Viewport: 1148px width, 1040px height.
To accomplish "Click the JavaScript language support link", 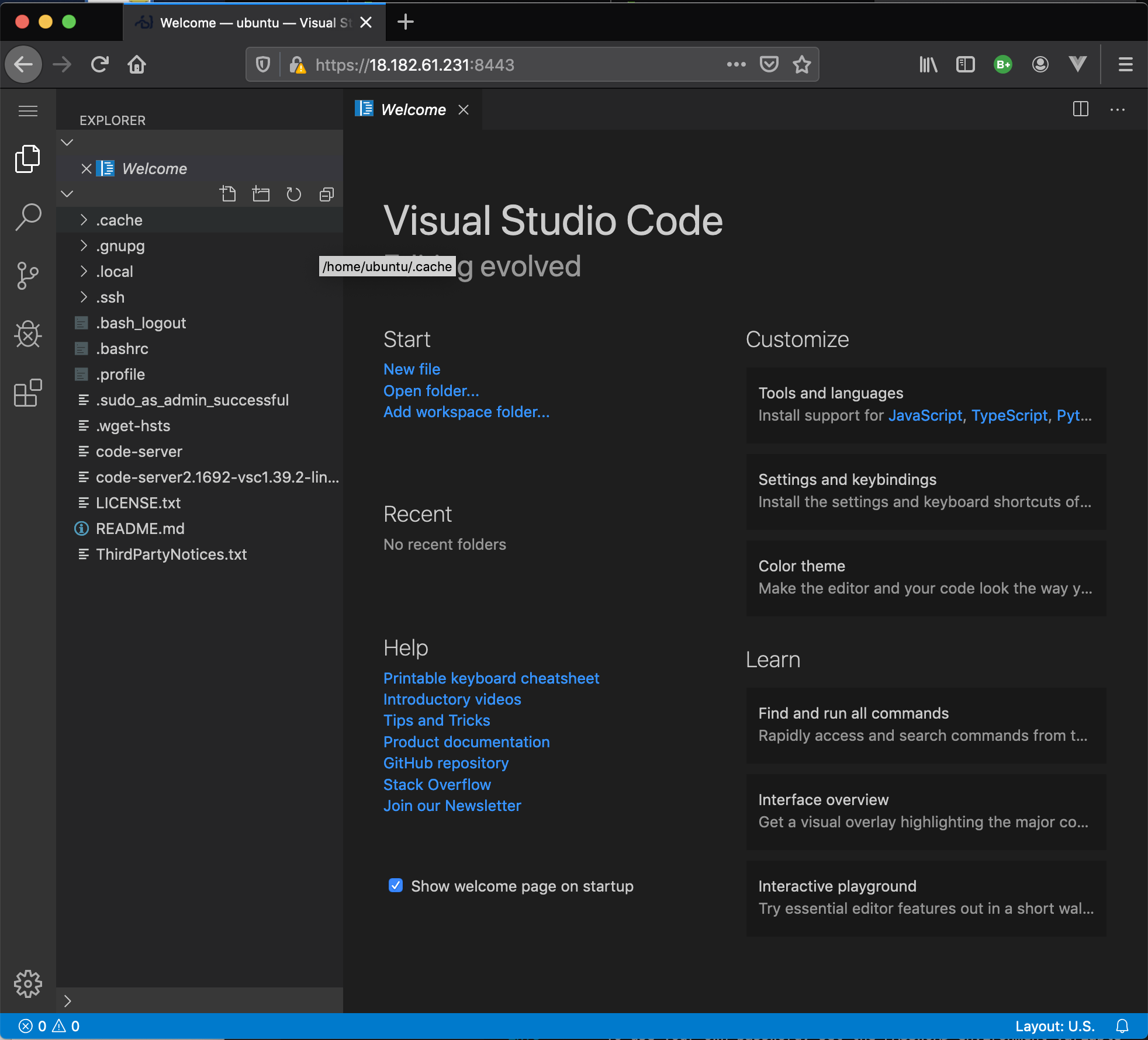I will pos(925,415).
